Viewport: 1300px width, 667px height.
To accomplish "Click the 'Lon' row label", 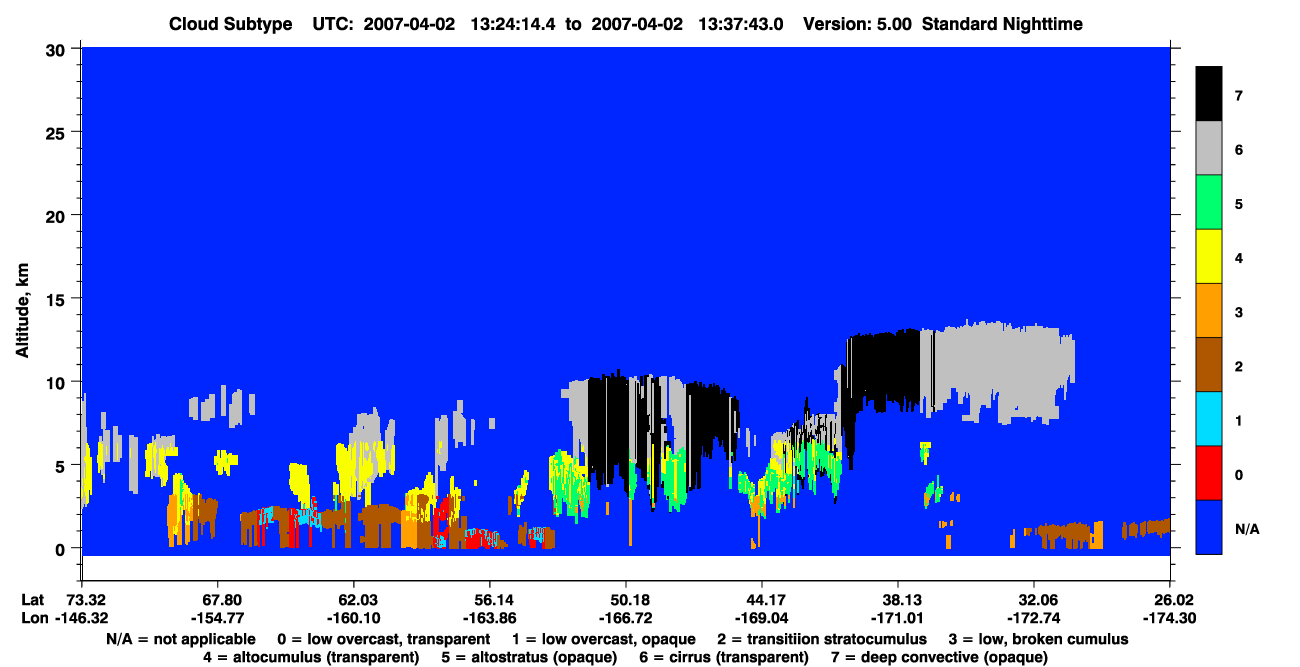I will 33,618.
